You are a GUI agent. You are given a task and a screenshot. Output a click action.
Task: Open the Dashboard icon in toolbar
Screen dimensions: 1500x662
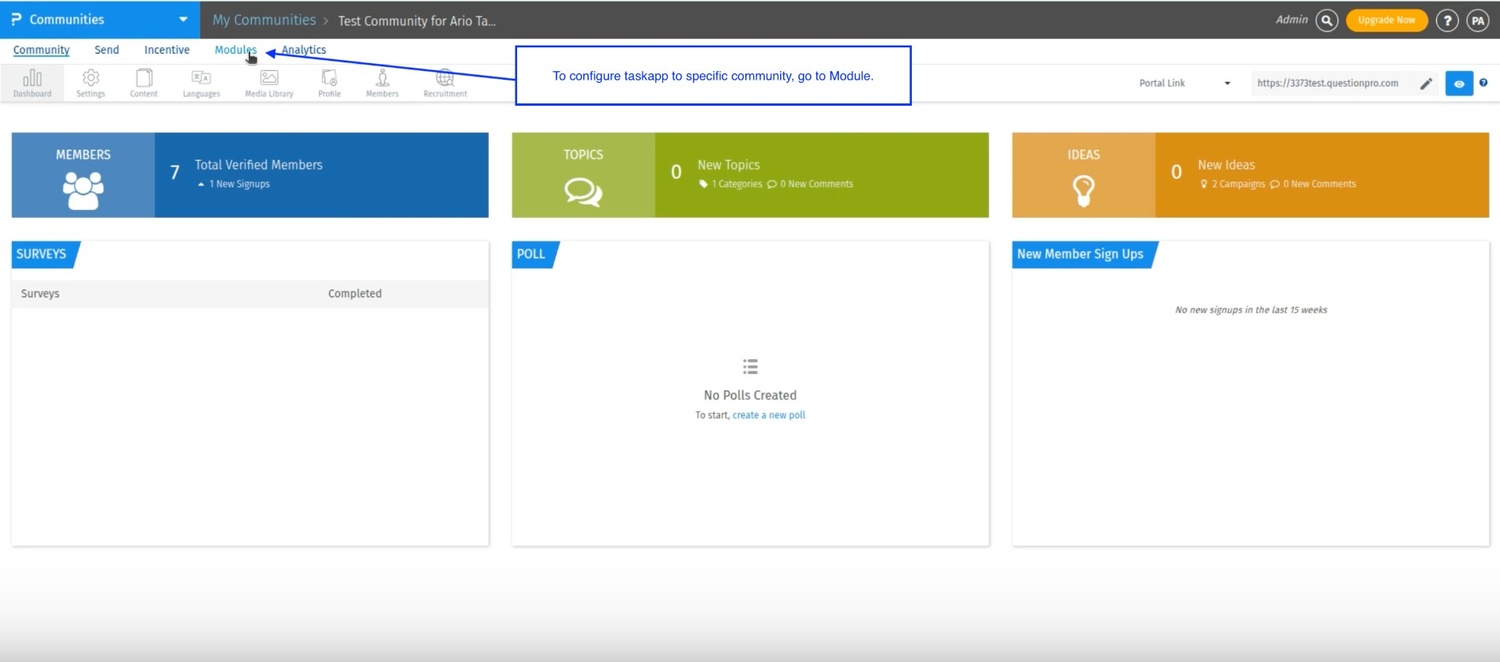coord(32,83)
